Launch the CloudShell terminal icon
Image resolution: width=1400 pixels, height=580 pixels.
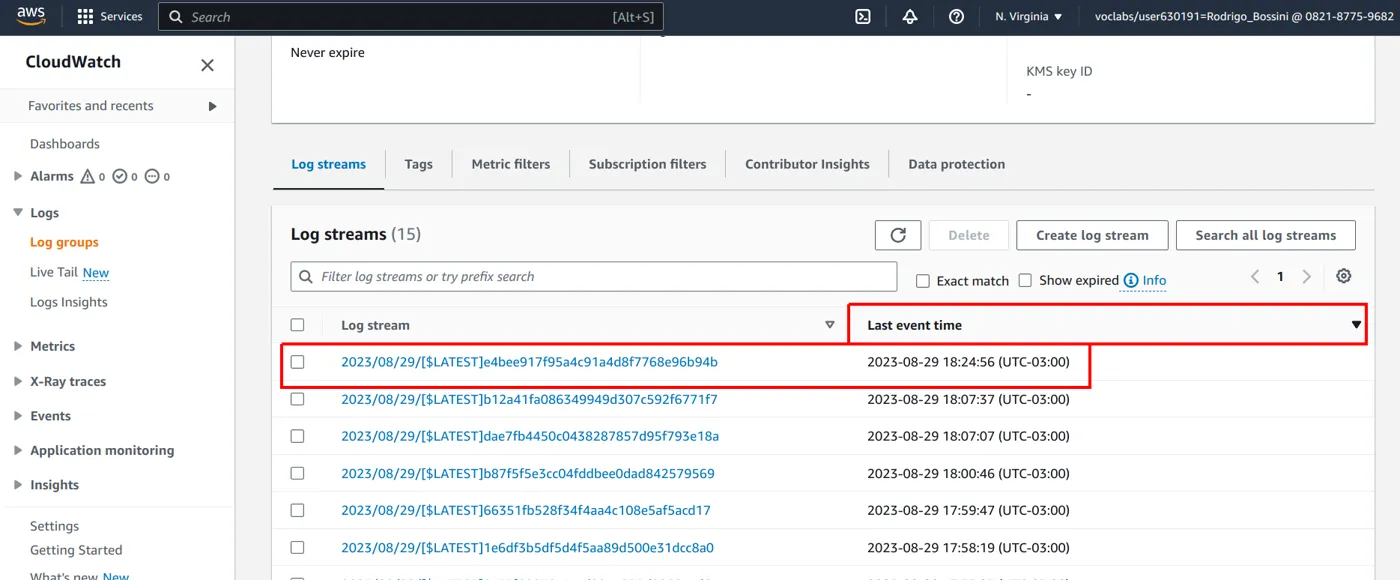pos(863,17)
